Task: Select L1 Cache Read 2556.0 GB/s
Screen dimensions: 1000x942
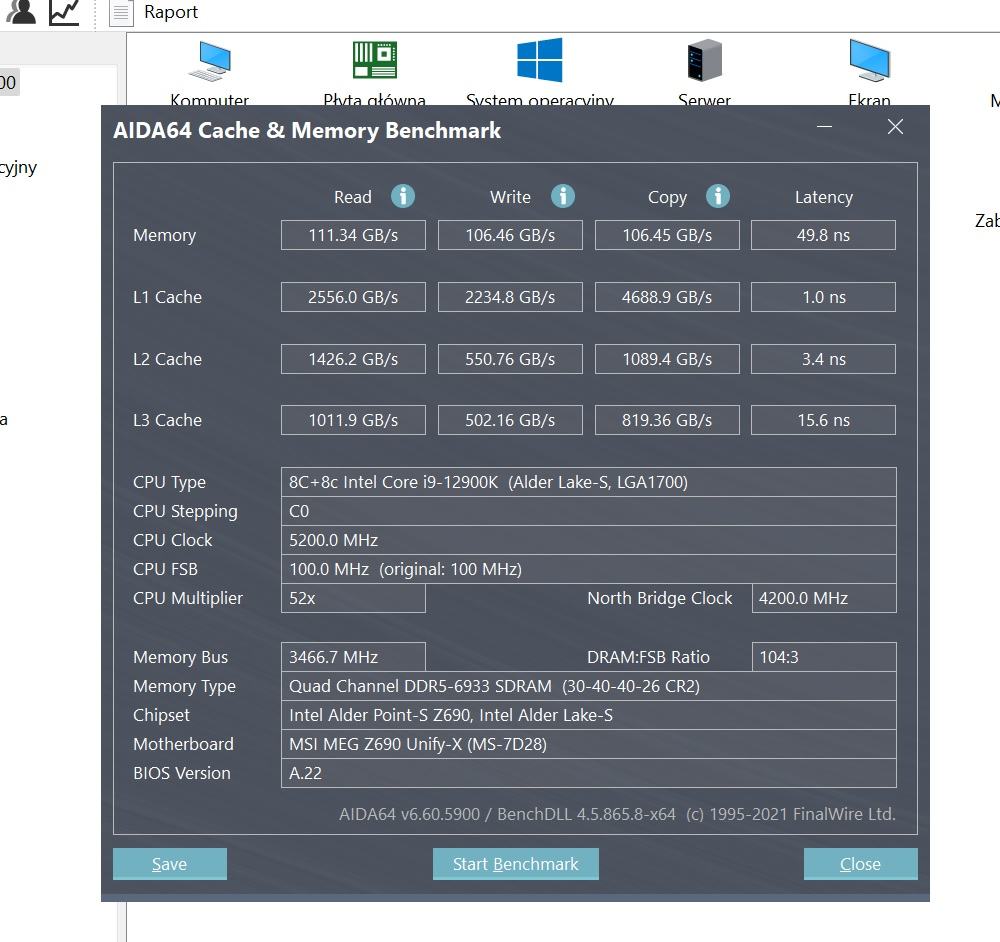Action: coord(353,297)
